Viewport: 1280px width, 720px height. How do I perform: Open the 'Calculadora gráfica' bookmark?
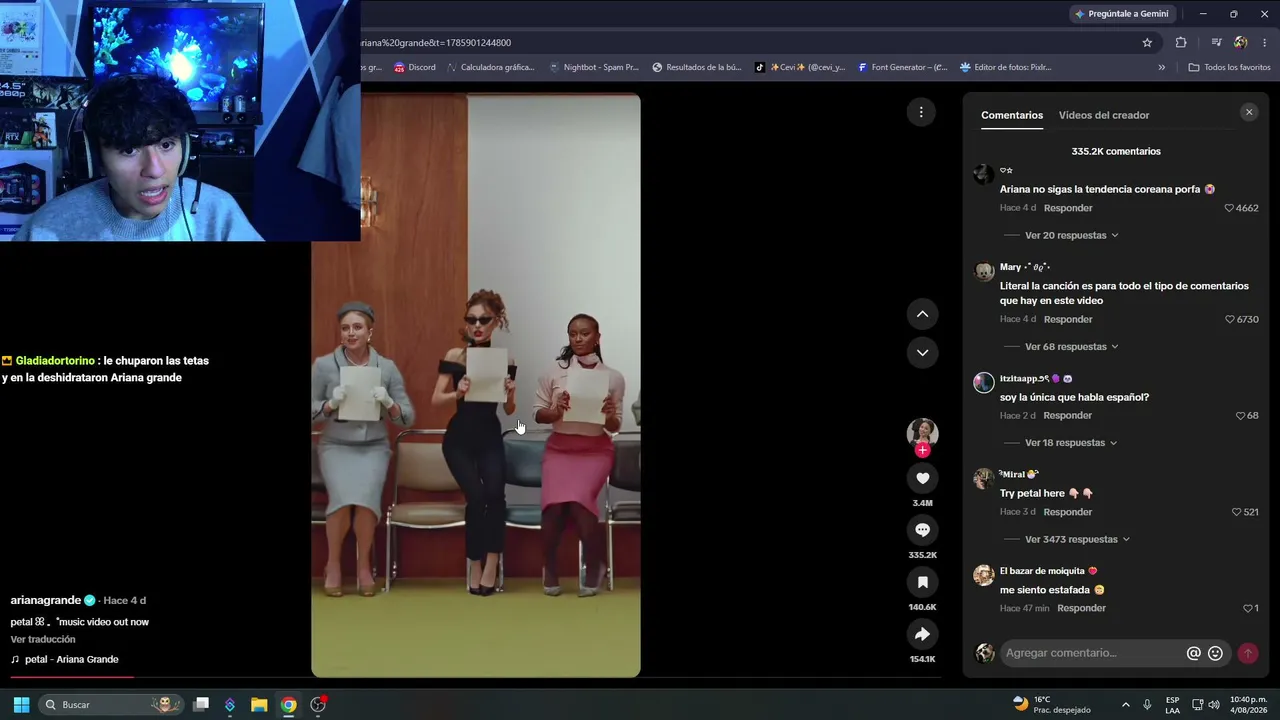click(x=491, y=67)
